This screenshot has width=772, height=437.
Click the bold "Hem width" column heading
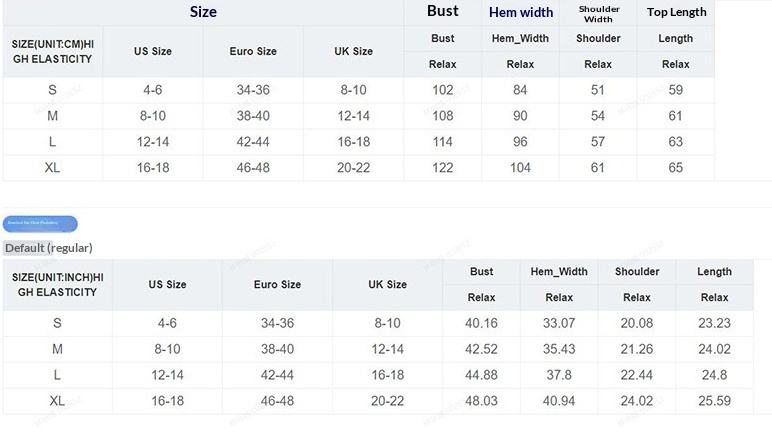(520, 12)
